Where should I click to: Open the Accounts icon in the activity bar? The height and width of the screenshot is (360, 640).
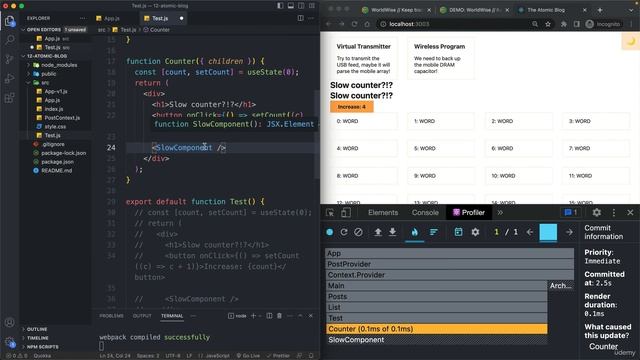coord(9,322)
